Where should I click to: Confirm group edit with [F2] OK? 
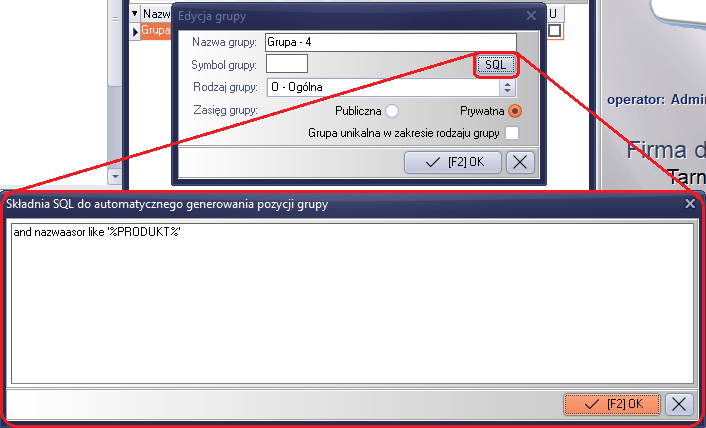tap(453, 162)
